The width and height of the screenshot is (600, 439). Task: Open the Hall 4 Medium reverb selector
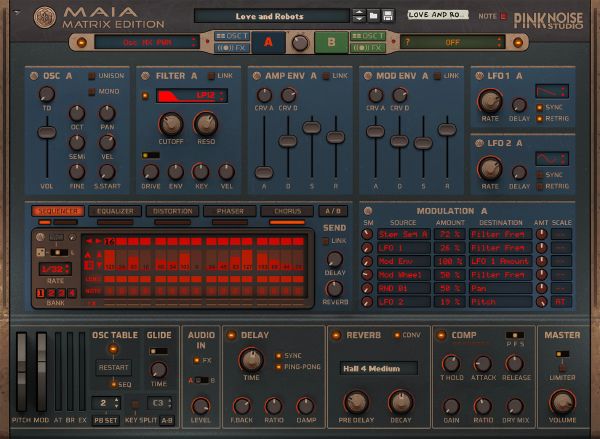tap(378, 369)
